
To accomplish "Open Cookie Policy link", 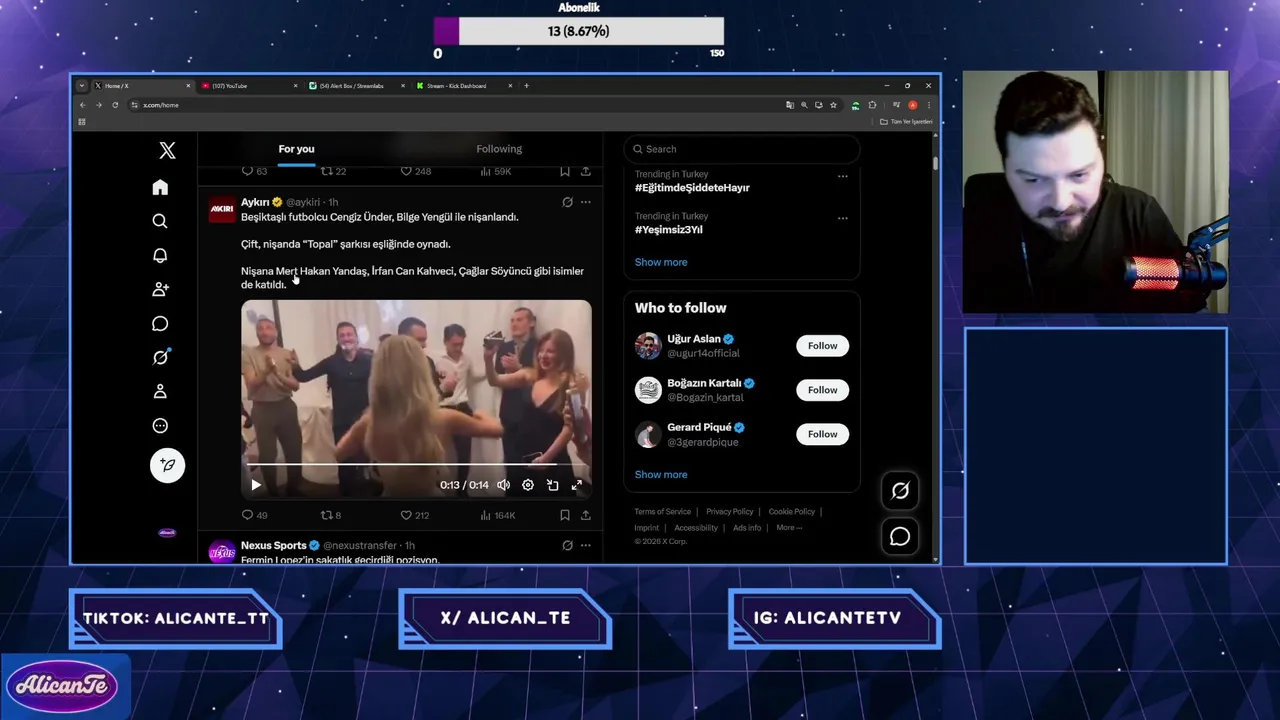I will (x=791, y=512).
